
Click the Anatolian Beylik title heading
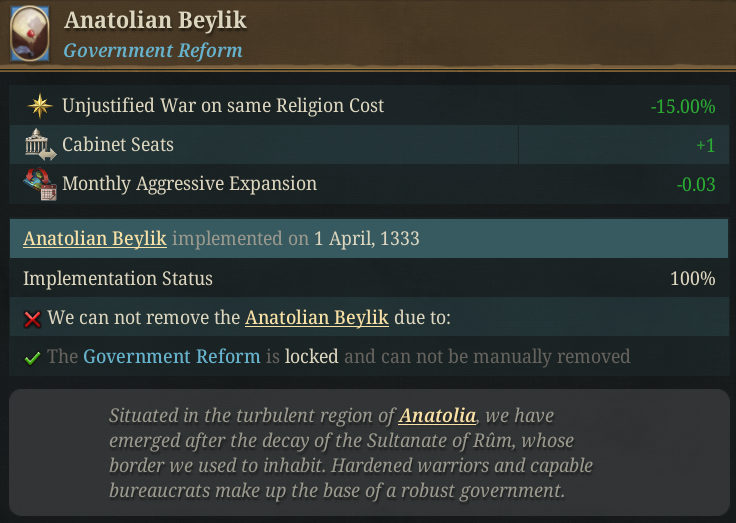pos(155,20)
